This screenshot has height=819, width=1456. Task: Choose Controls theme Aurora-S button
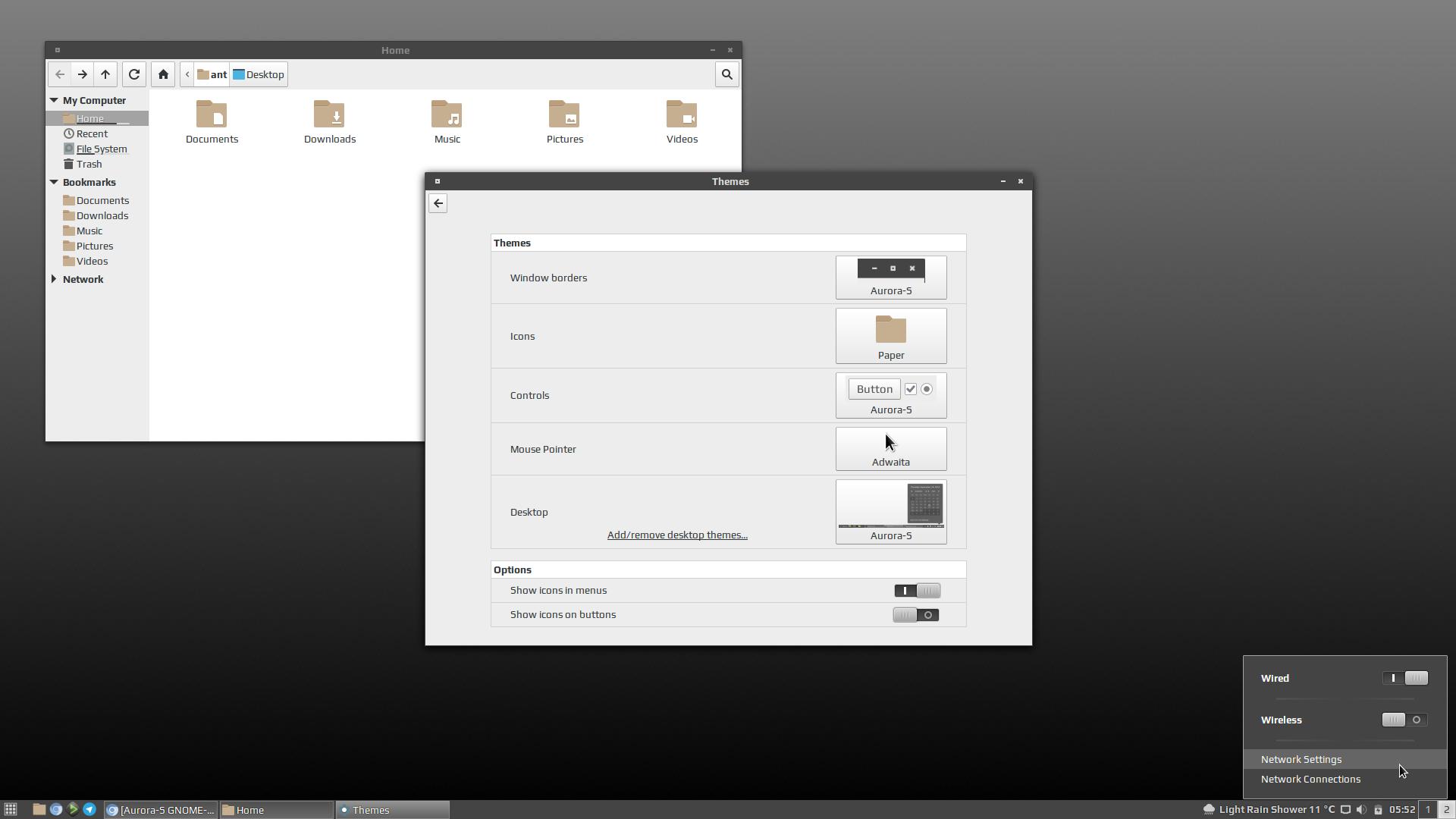click(891, 395)
